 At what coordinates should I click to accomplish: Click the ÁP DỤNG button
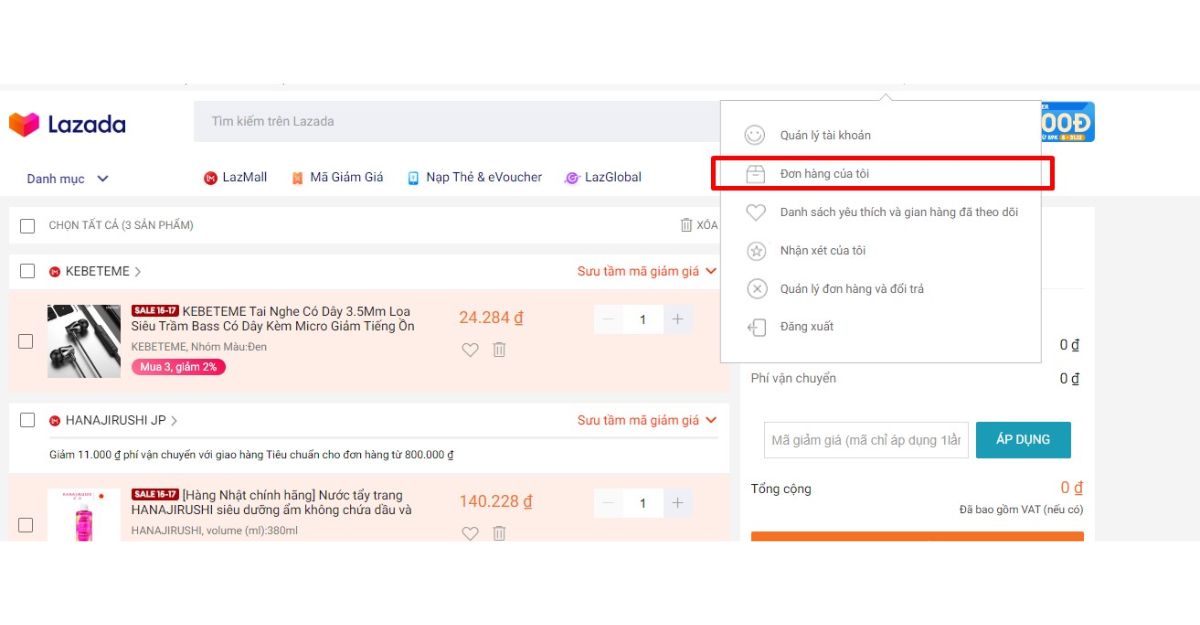pos(1023,440)
